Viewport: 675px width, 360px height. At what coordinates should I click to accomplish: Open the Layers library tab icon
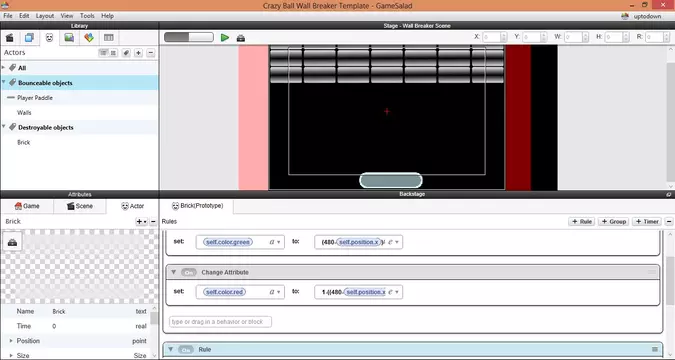(x=29, y=38)
